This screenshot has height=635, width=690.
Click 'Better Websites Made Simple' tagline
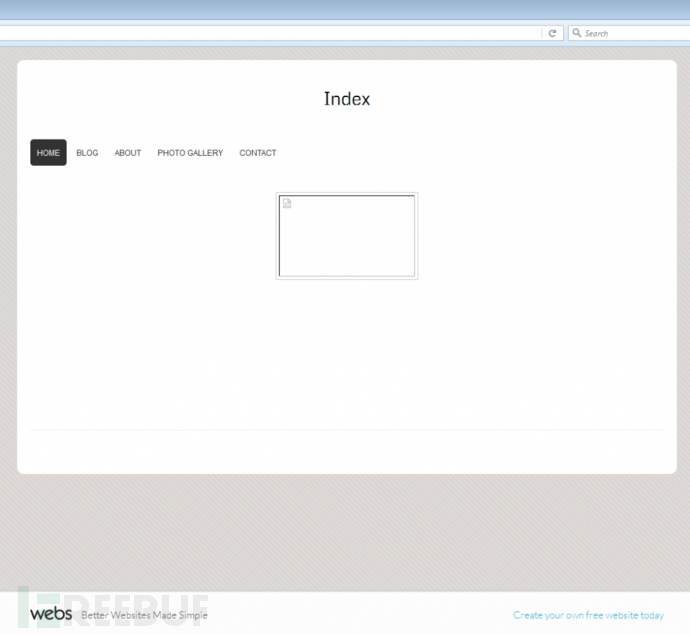click(x=144, y=615)
